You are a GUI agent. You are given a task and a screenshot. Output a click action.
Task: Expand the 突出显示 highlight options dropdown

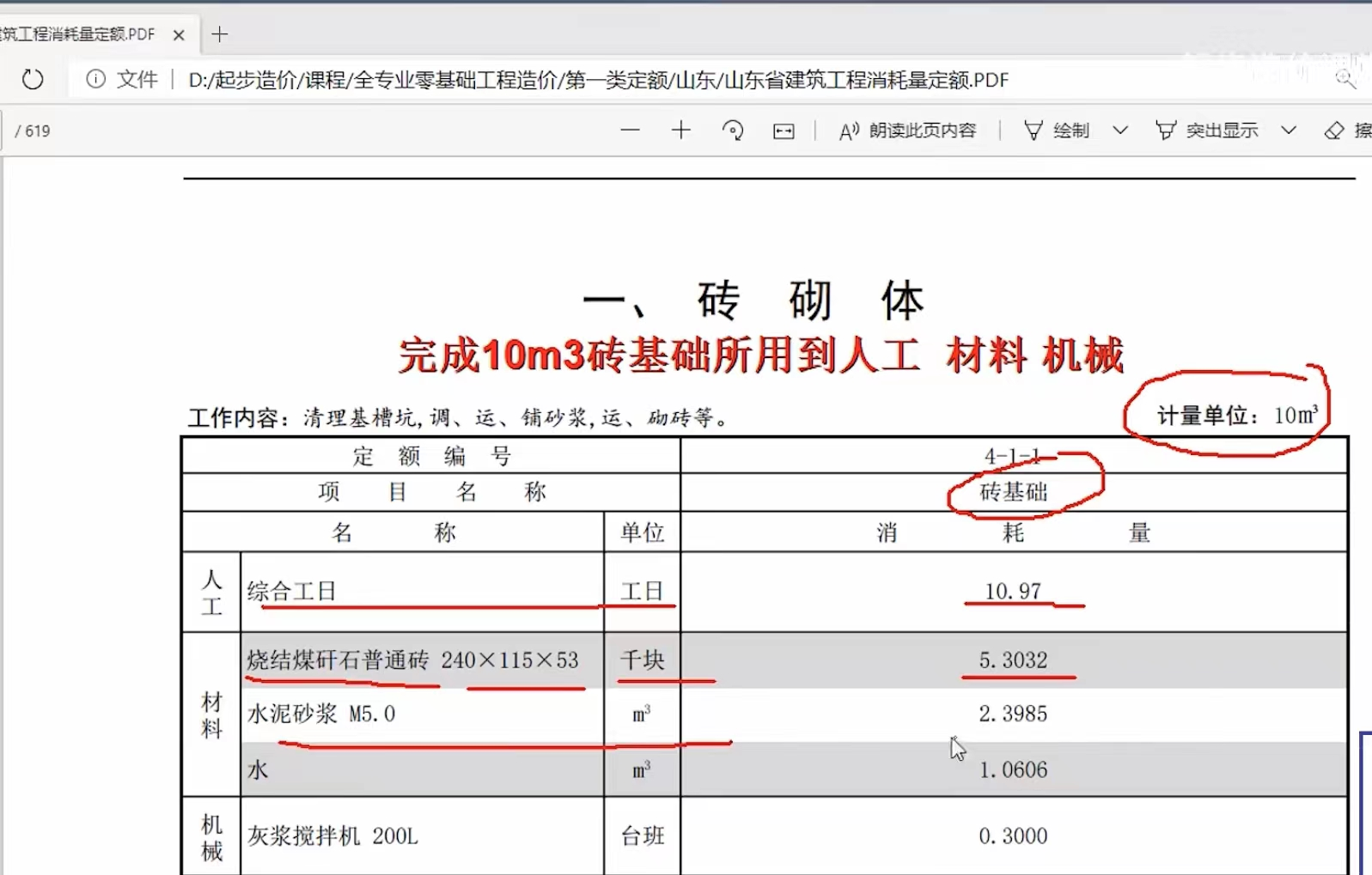[1289, 131]
